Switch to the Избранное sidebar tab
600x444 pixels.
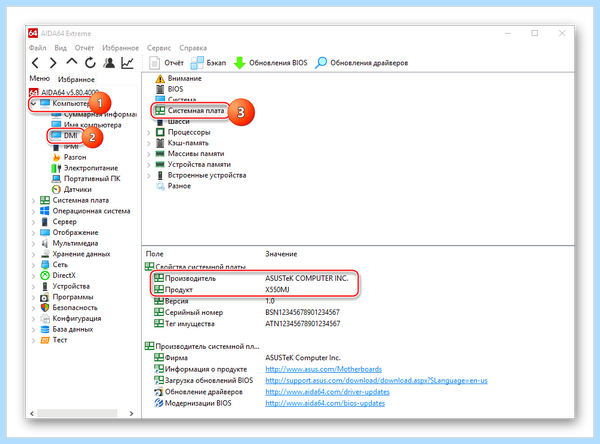[76, 79]
